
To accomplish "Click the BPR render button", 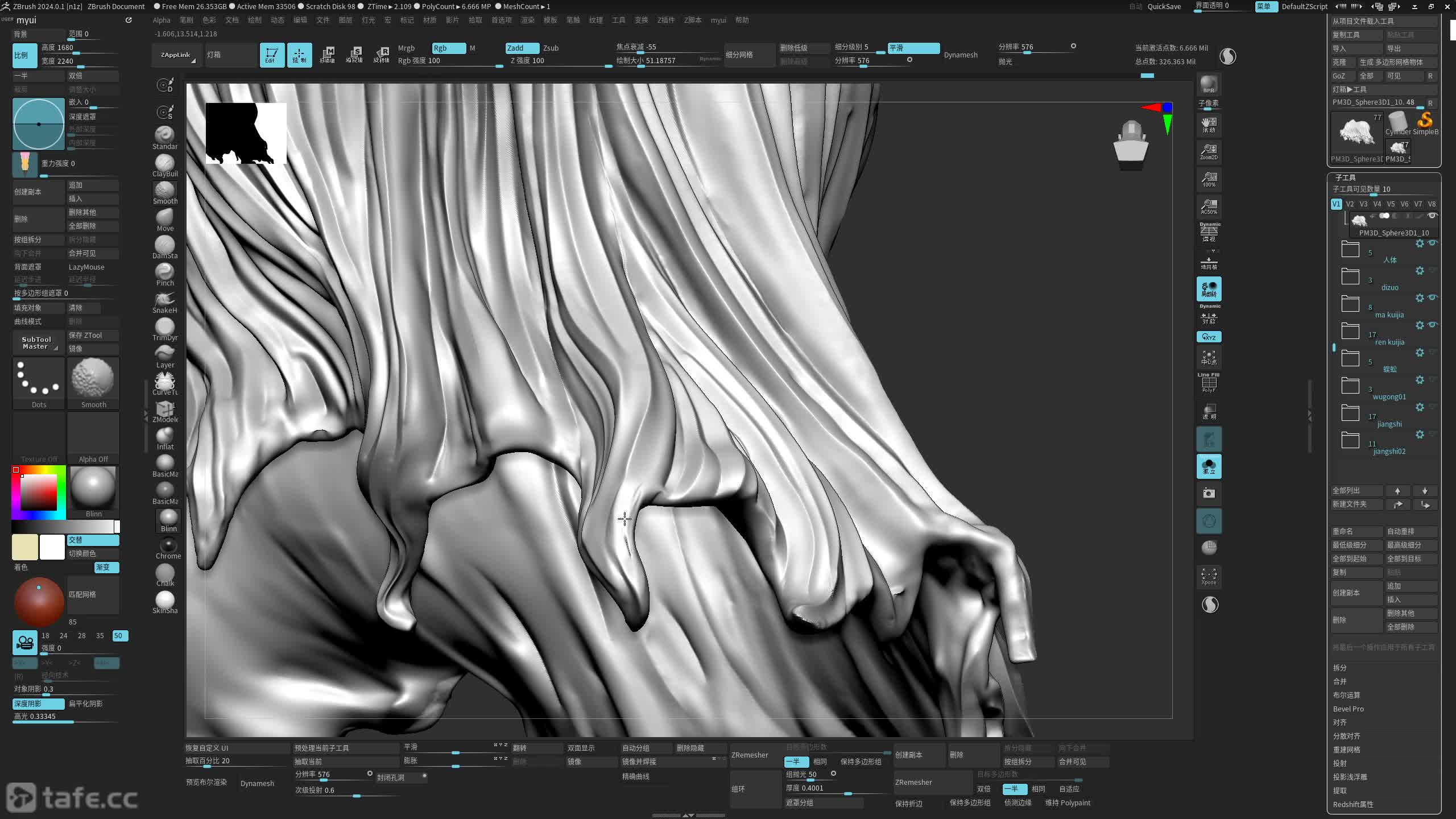I will [1209, 85].
